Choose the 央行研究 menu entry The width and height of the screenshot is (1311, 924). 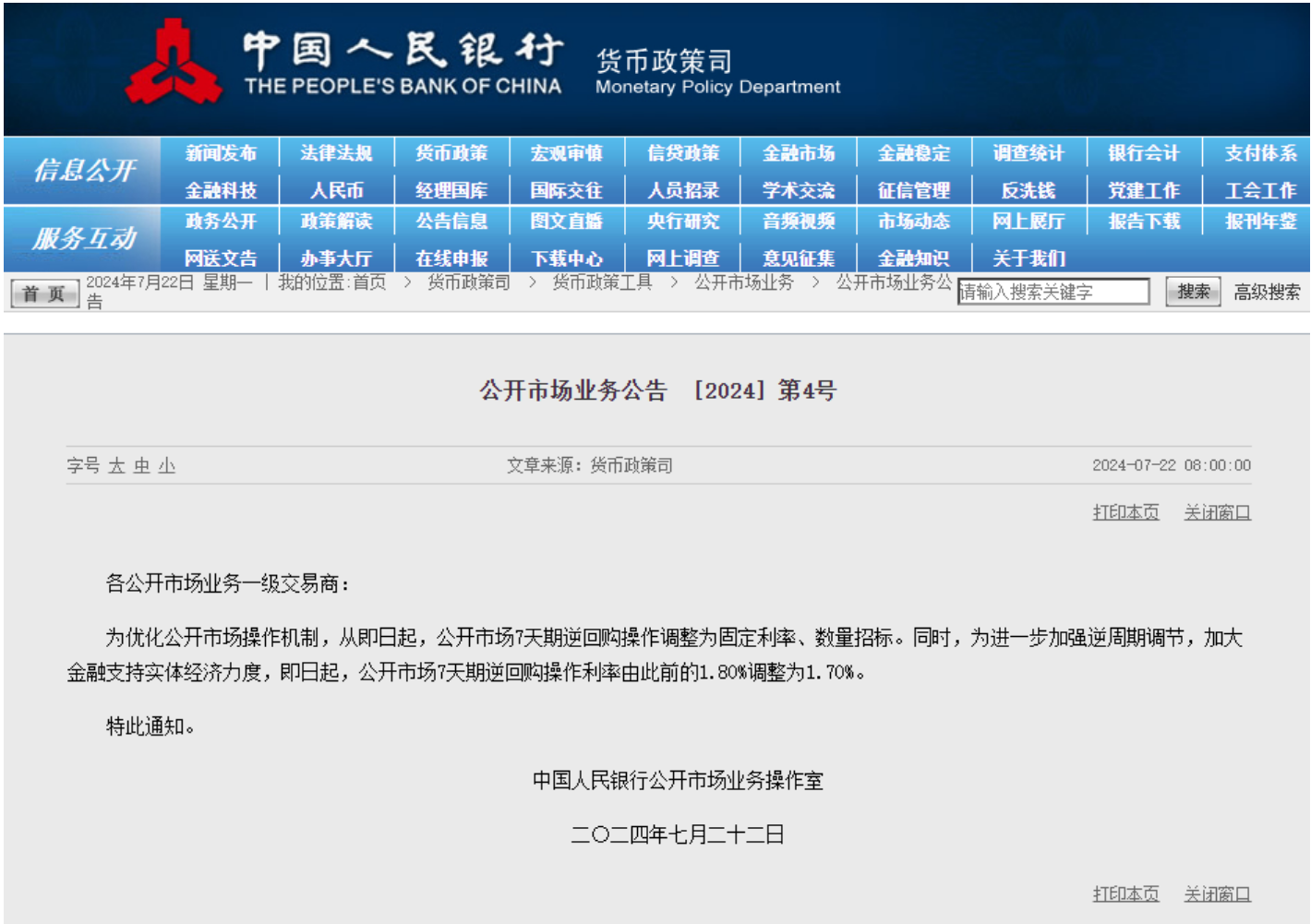[683, 222]
